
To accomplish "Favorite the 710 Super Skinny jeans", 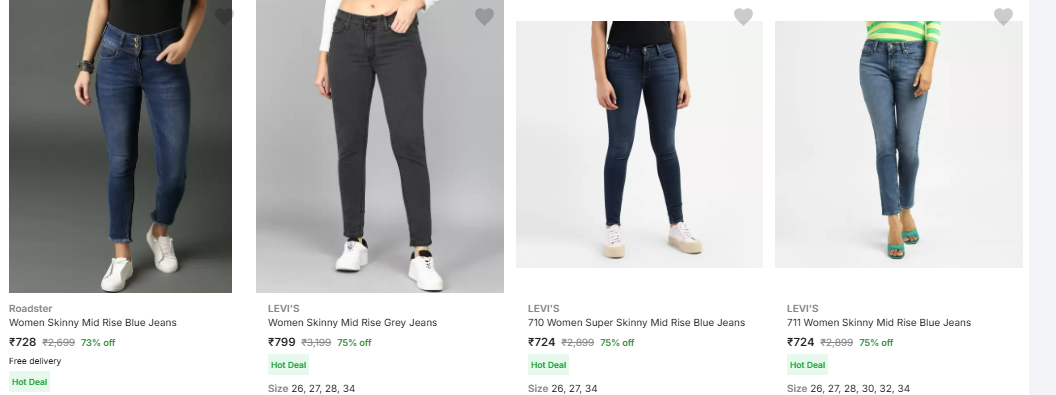I will [743, 16].
